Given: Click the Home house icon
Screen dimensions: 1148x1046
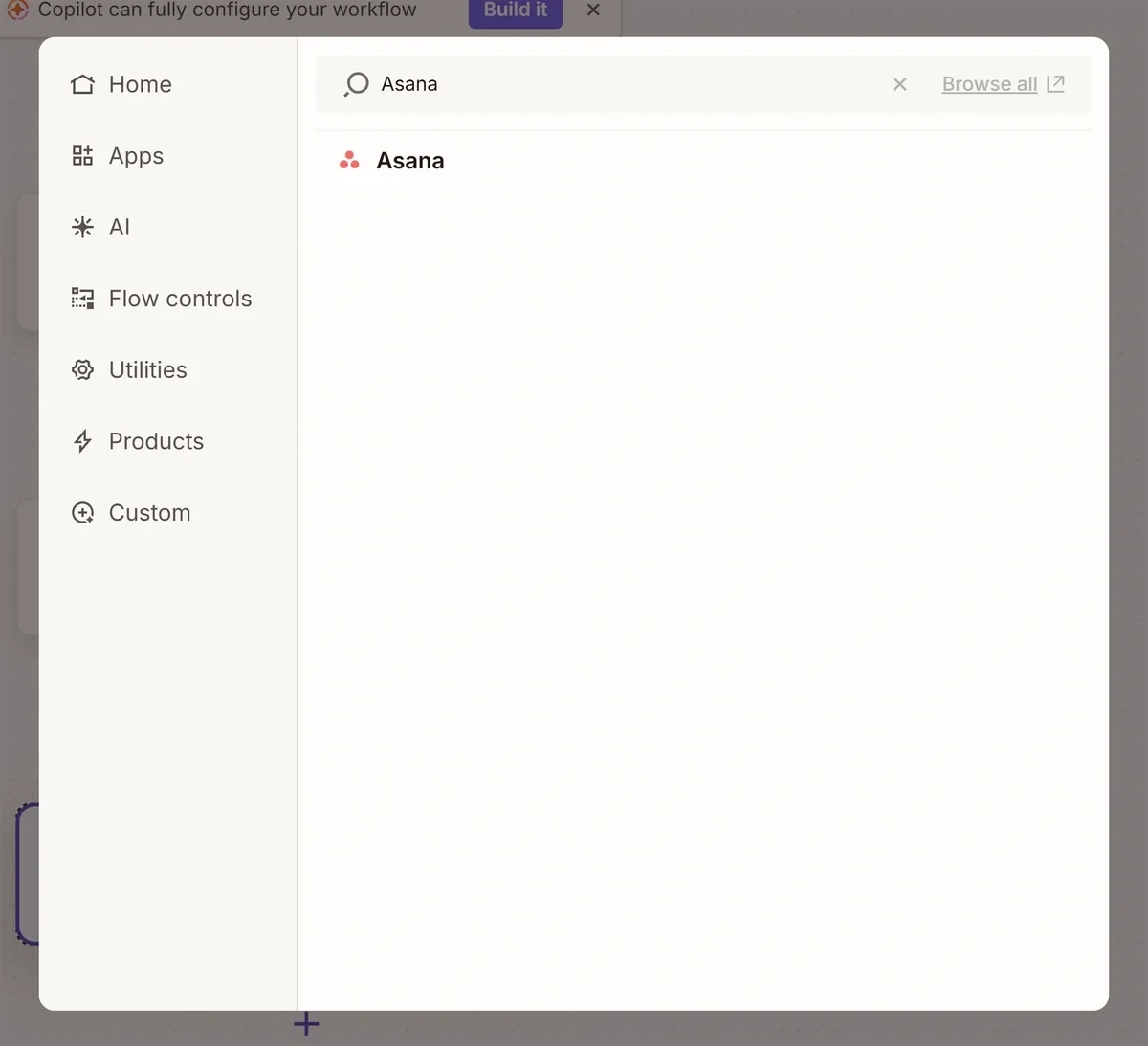Looking at the screenshot, I should point(83,84).
